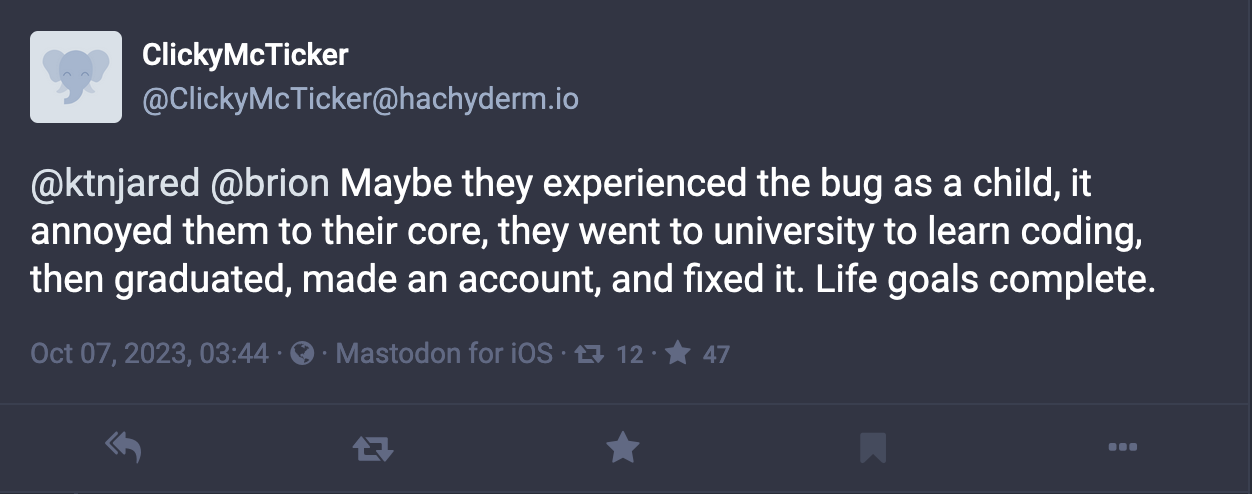Favourite the post with the star button
Image resolution: width=1252 pixels, height=494 pixels.
click(623, 448)
